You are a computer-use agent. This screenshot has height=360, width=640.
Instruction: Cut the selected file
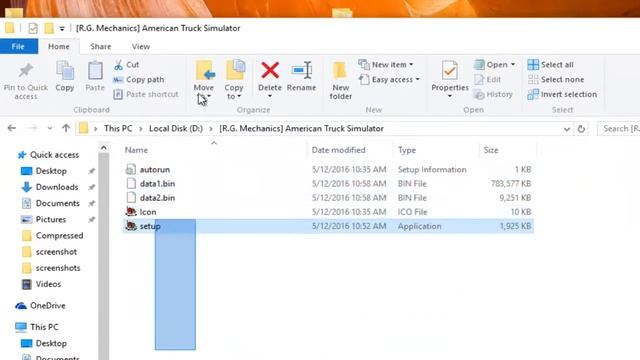tap(127, 64)
